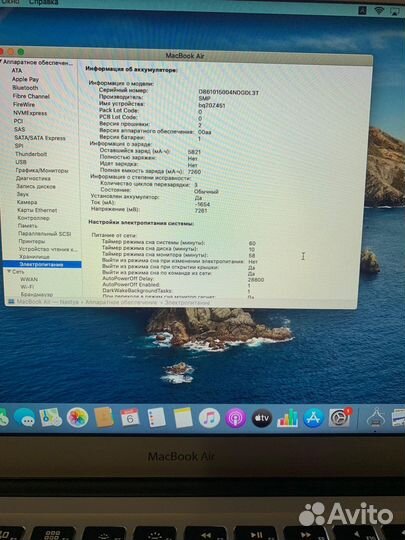The height and width of the screenshot is (540, 405).
Task: Click the highlighted Электропитание sidebar item
Action: 42,264
